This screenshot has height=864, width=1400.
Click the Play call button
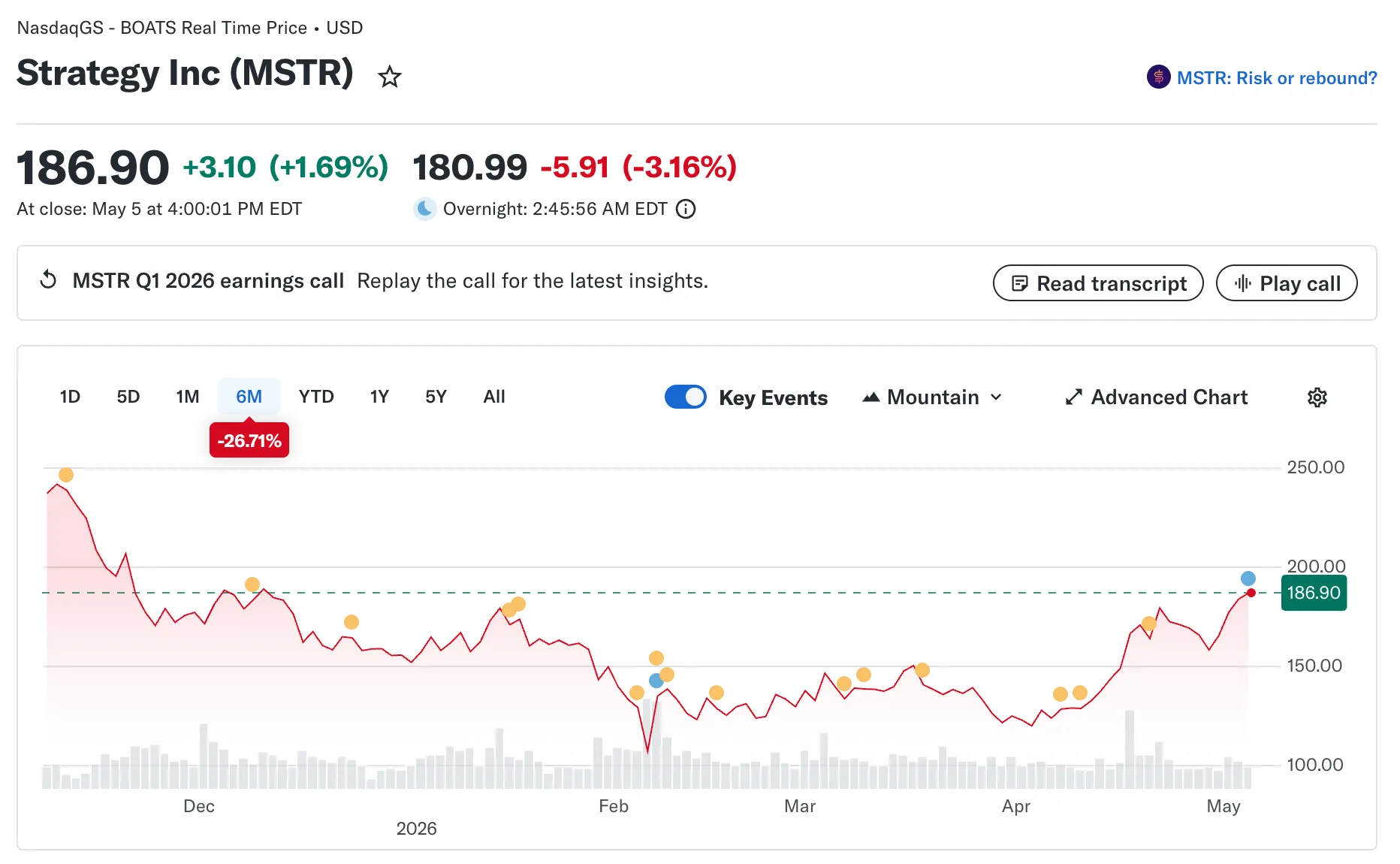click(1287, 283)
